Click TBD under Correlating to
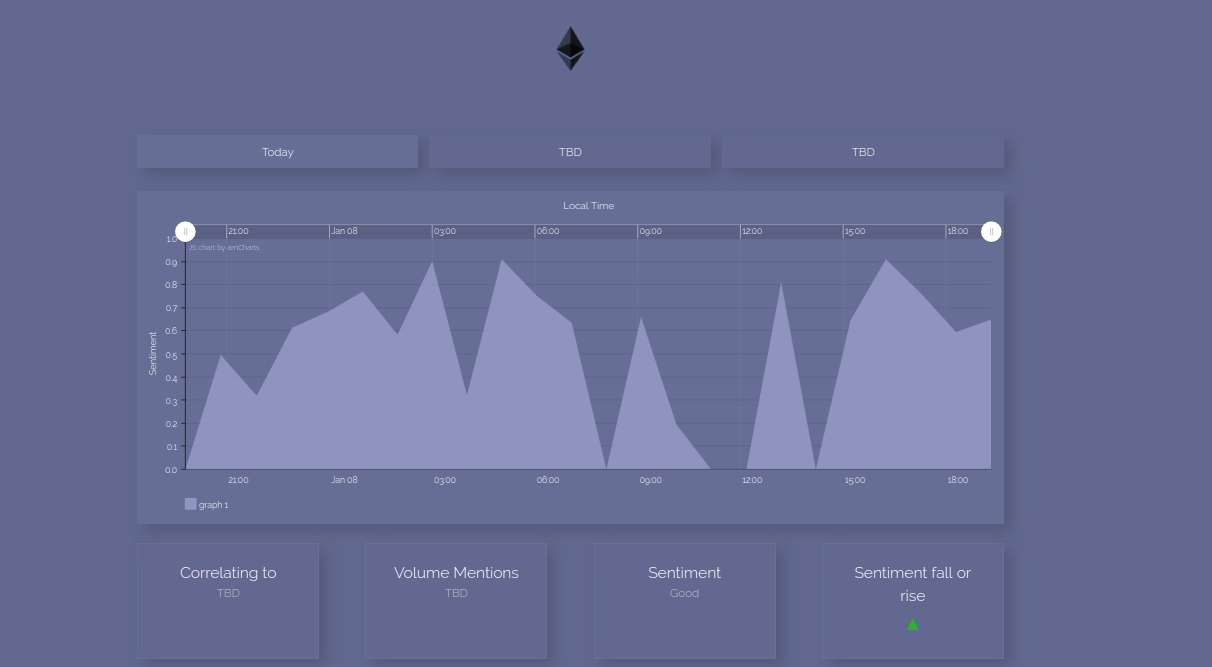Image resolution: width=1212 pixels, height=667 pixels. [x=228, y=593]
